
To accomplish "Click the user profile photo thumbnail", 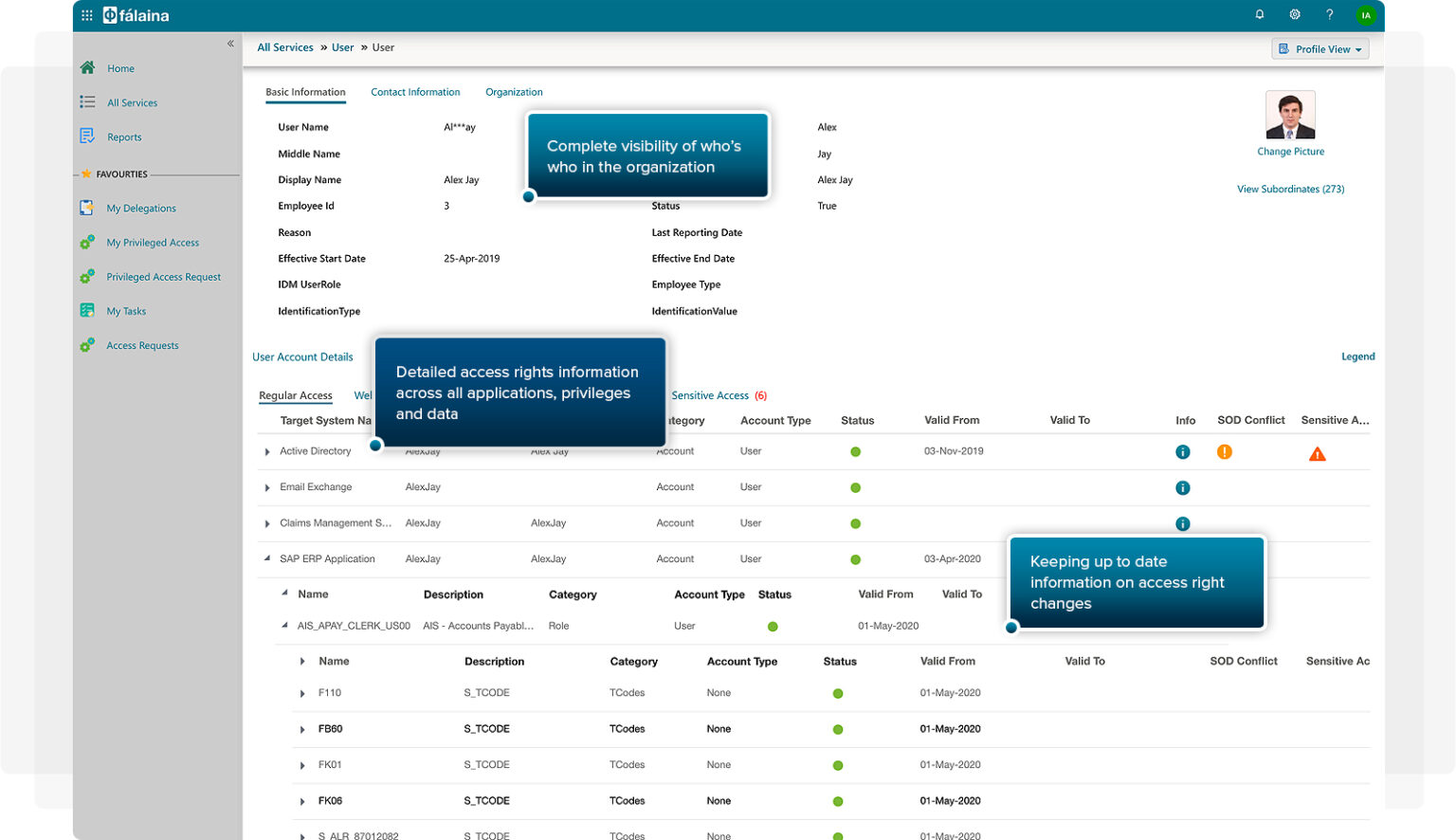I will coord(1290,115).
